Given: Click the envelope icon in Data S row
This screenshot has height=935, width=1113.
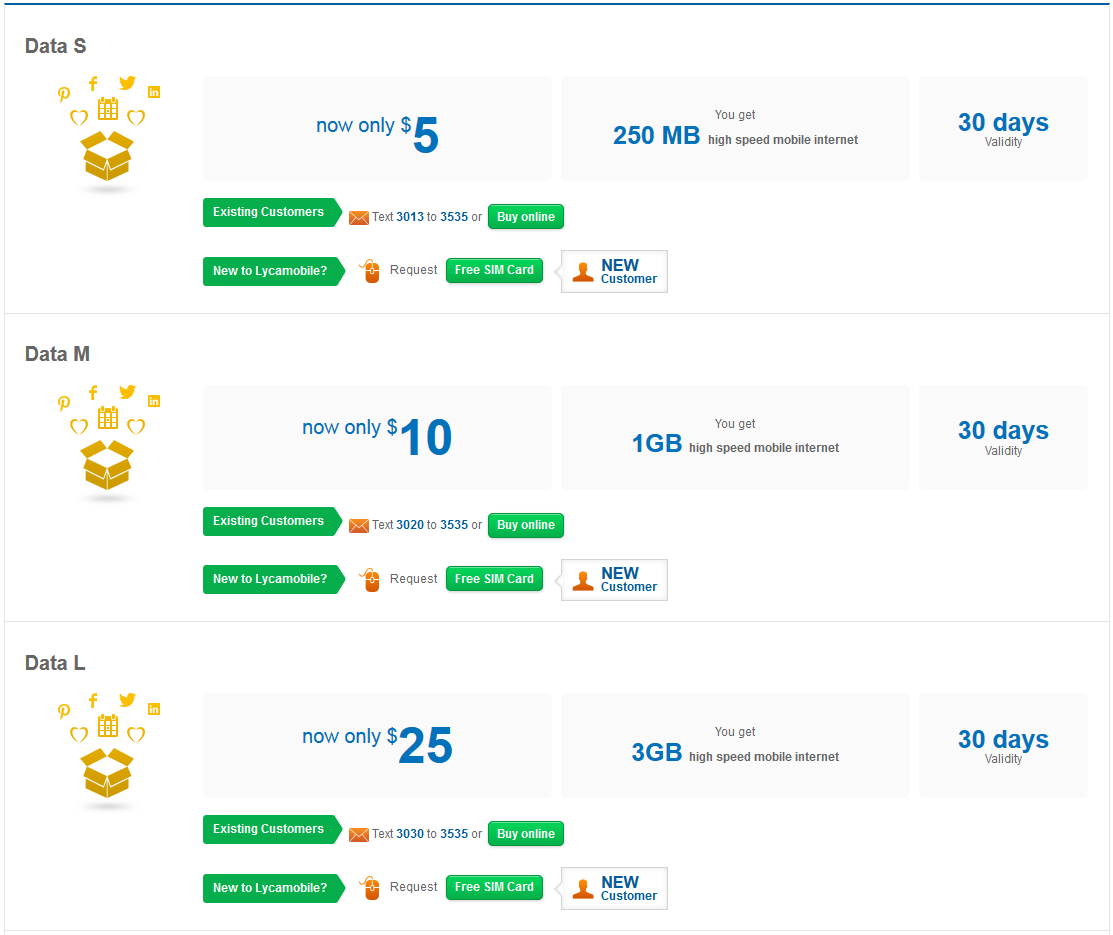Looking at the screenshot, I should tap(358, 217).
